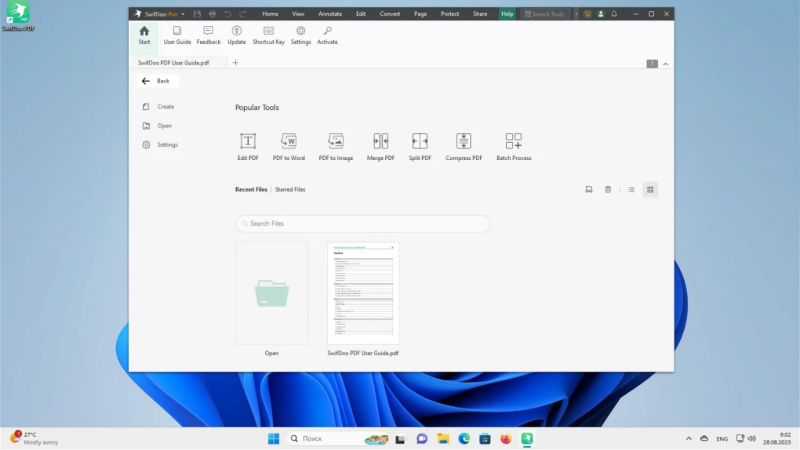
Task: Click the Search Files field
Action: (x=363, y=223)
